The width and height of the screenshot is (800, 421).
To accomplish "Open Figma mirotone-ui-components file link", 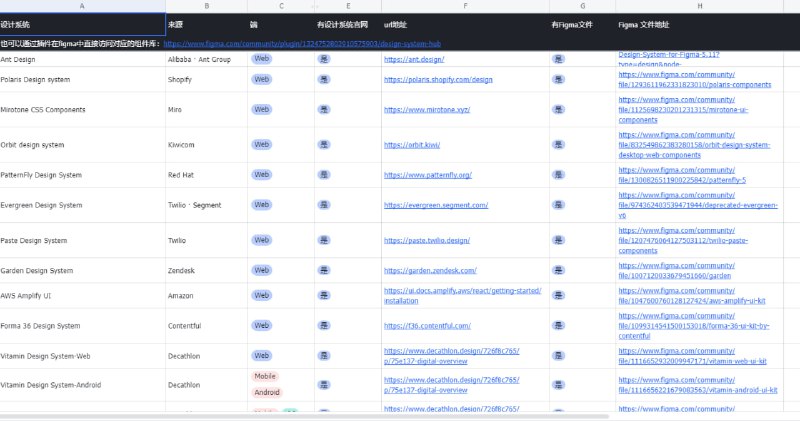I will 683,110.
